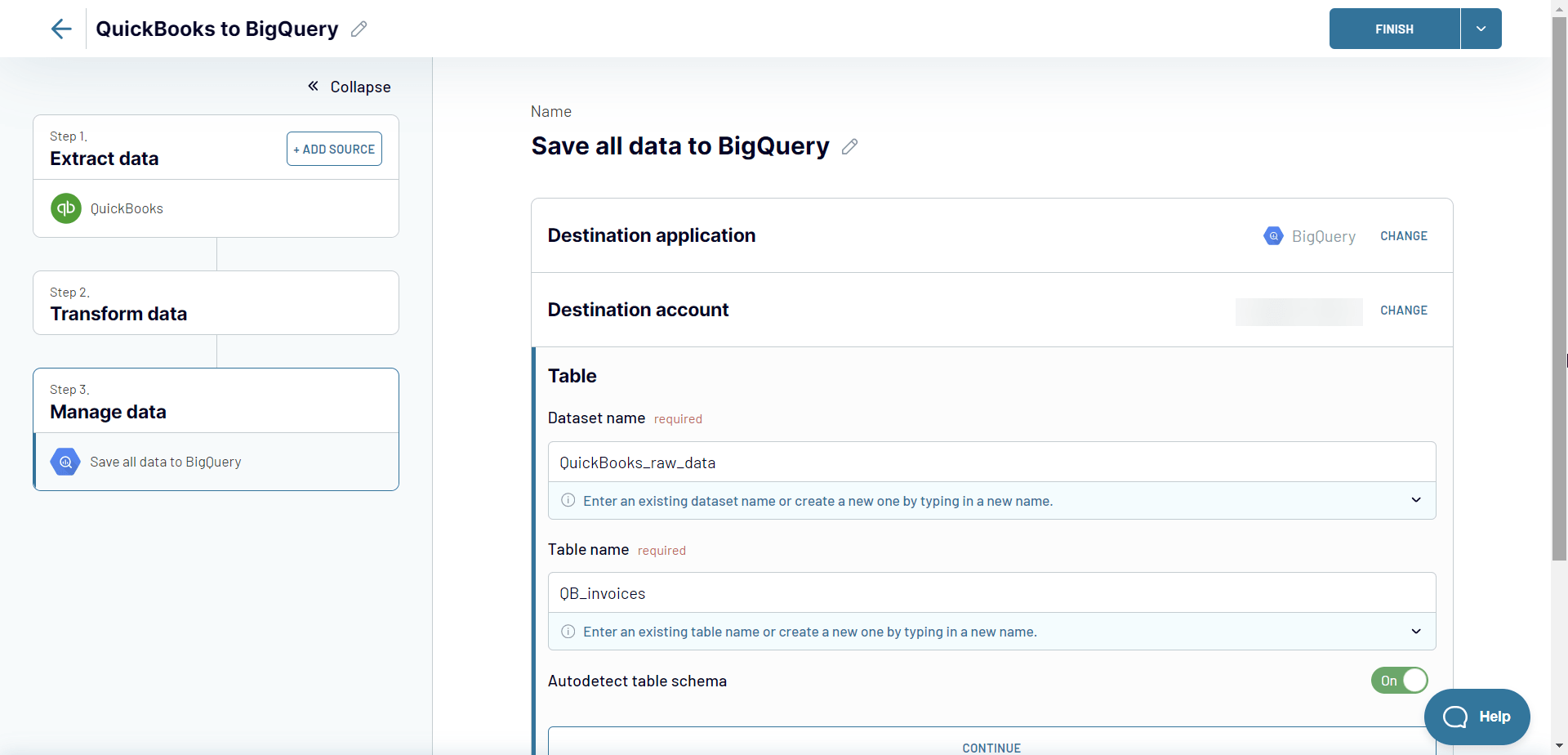This screenshot has height=755, width=1568.
Task: Click the + ADD SOURCE button
Action: [x=334, y=149]
